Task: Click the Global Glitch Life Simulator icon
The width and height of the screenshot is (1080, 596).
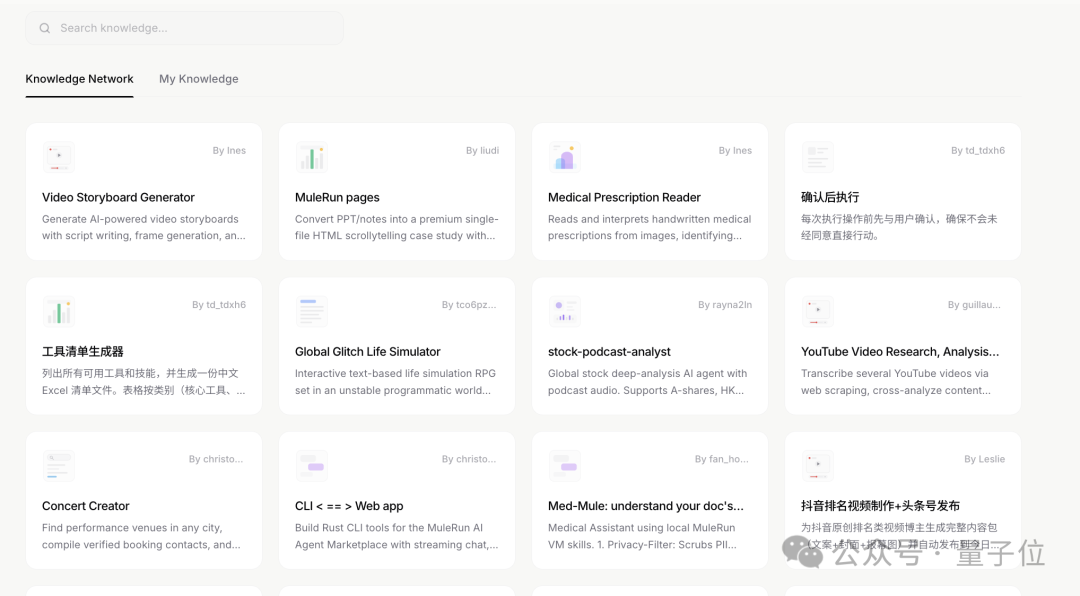Action: (311, 311)
